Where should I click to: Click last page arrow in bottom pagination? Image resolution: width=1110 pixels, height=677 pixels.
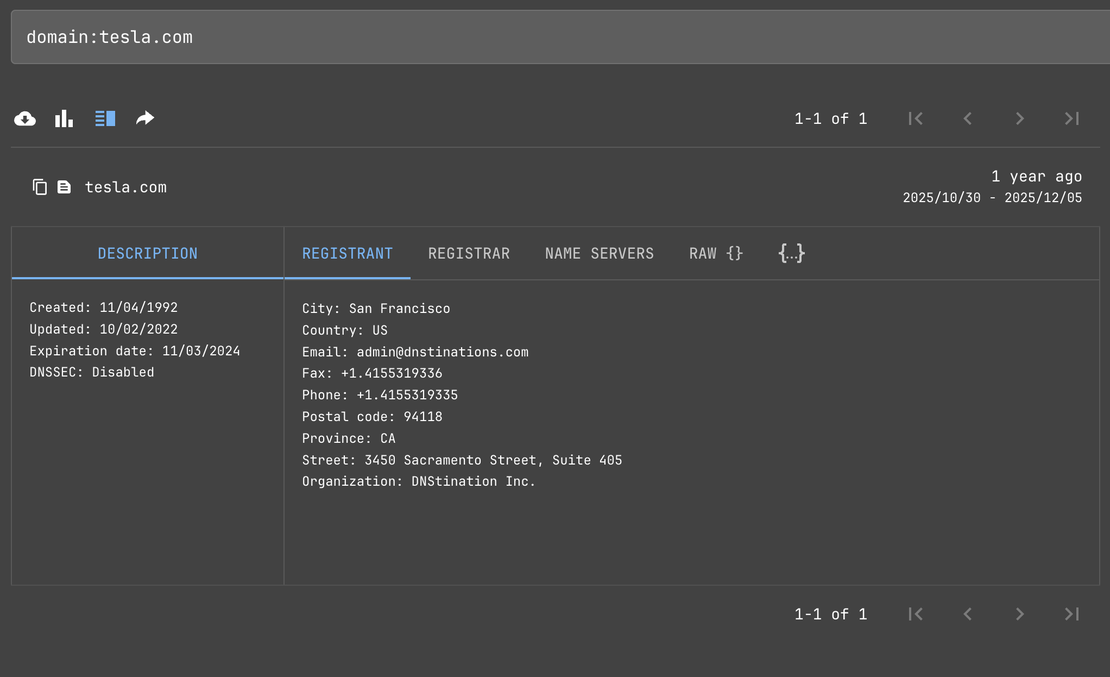(x=1071, y=614)
